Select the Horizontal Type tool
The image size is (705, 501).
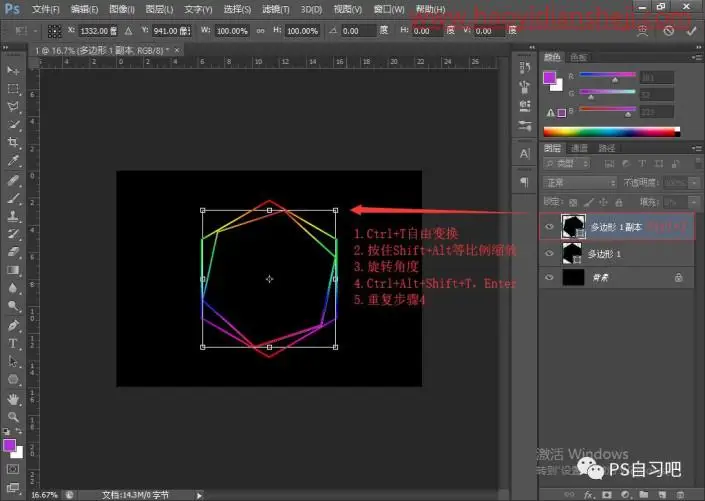(13, 343)
